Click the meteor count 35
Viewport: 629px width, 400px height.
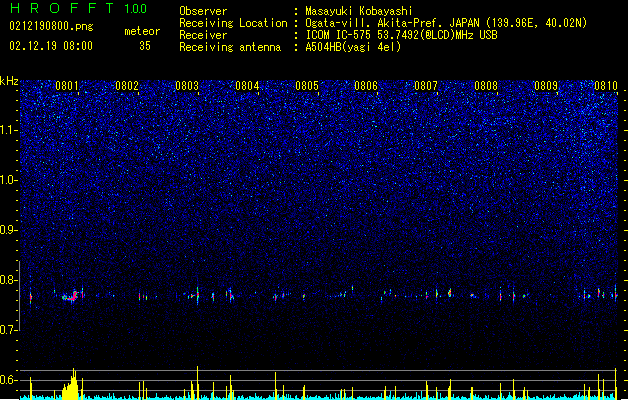[x=145, y=46]
